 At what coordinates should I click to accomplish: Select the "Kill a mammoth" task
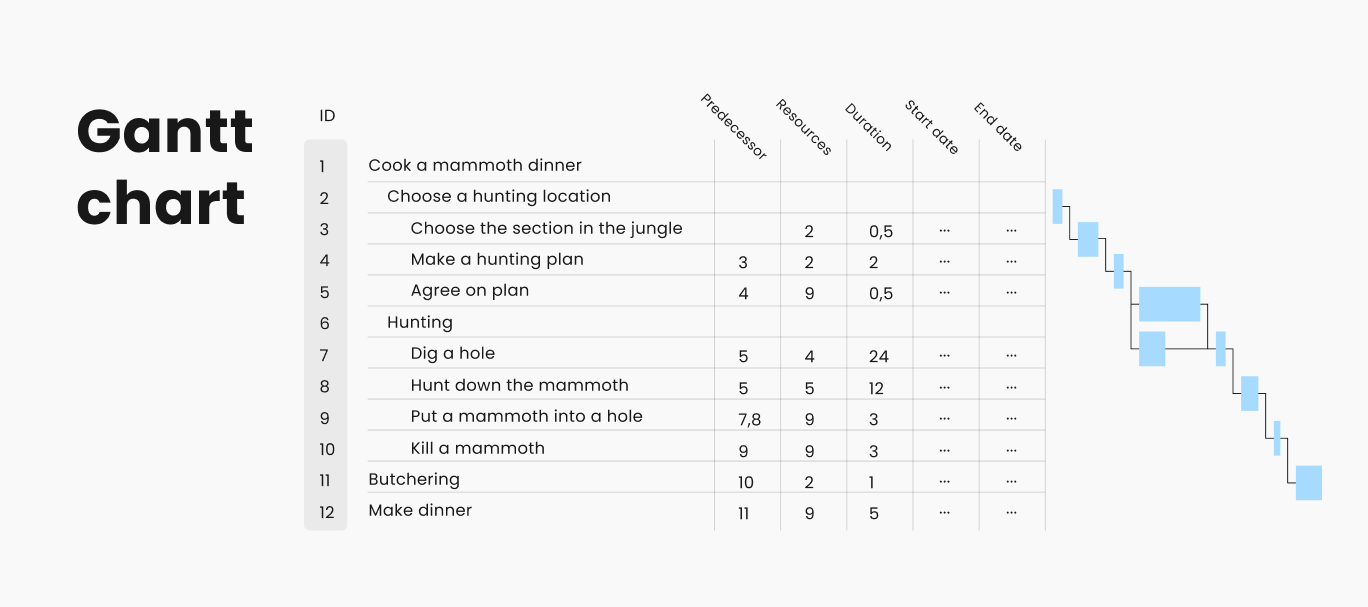tap(477, 448)
